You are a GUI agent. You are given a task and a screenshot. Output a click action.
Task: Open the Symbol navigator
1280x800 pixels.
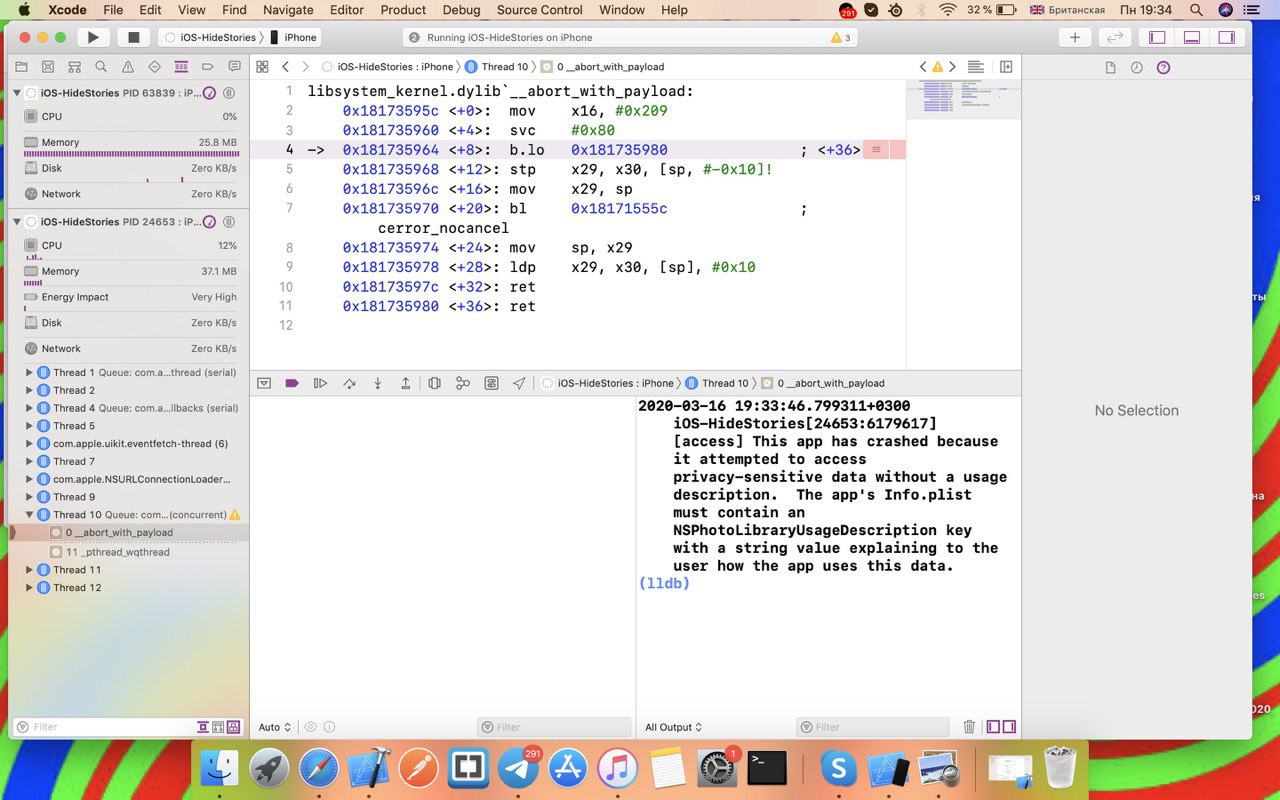[74, 67]
